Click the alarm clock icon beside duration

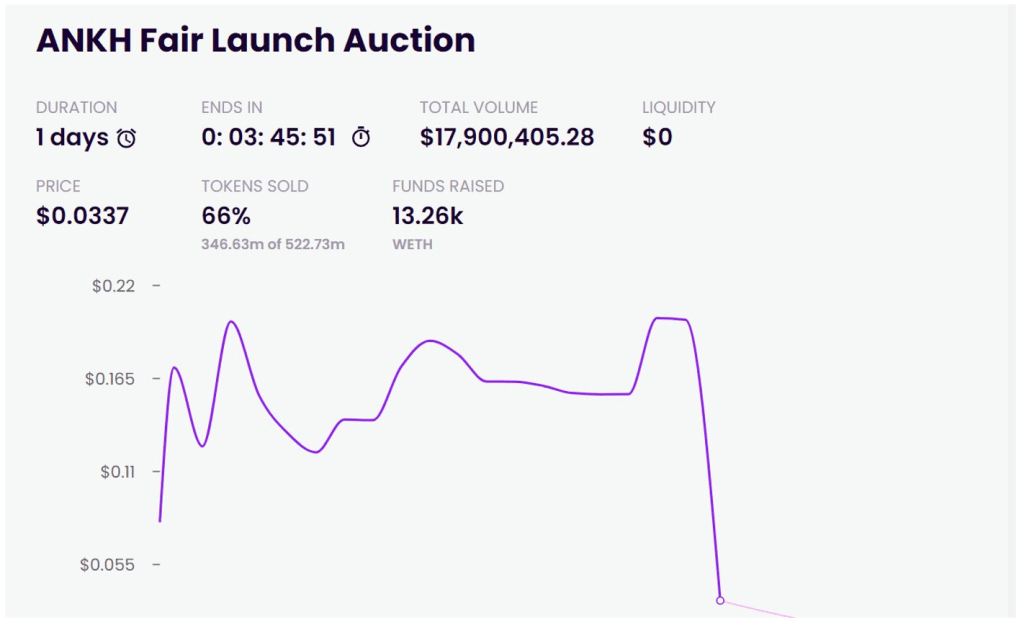(127, 138)
